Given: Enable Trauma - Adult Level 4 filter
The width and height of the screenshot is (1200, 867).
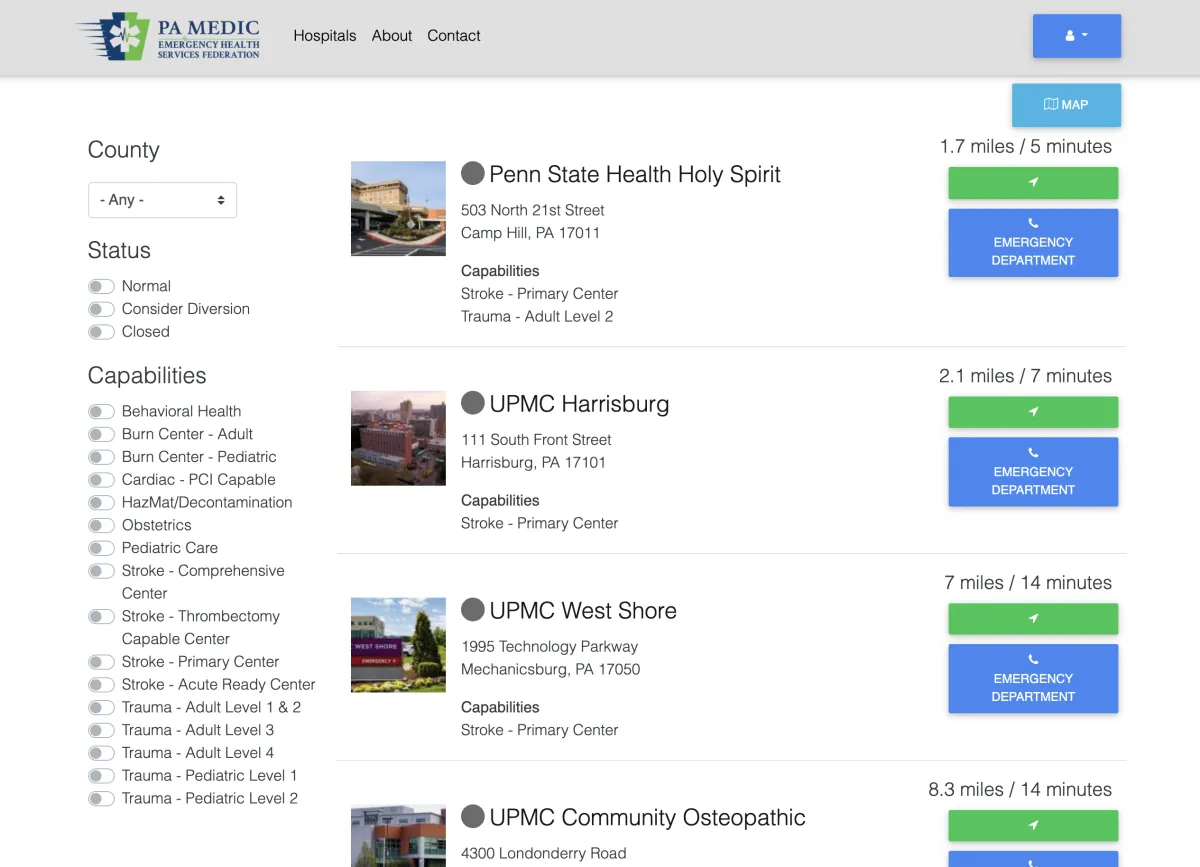Looking at the screenshot, I should [101, 754].
